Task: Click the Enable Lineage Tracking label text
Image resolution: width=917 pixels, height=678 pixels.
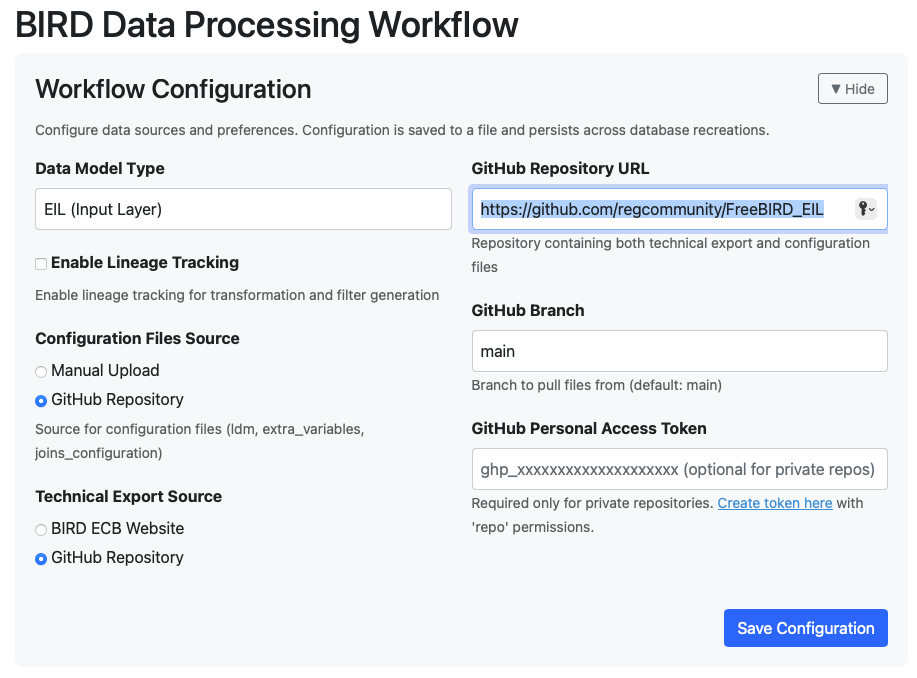Action: pos(145,263)
